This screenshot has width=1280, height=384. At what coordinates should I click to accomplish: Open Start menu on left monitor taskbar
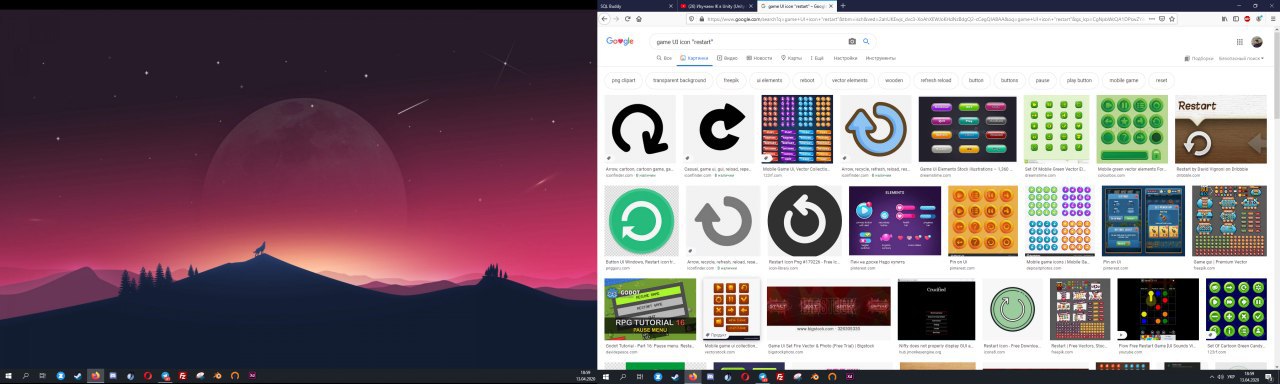pyautogui.click(x=7, y=376)
